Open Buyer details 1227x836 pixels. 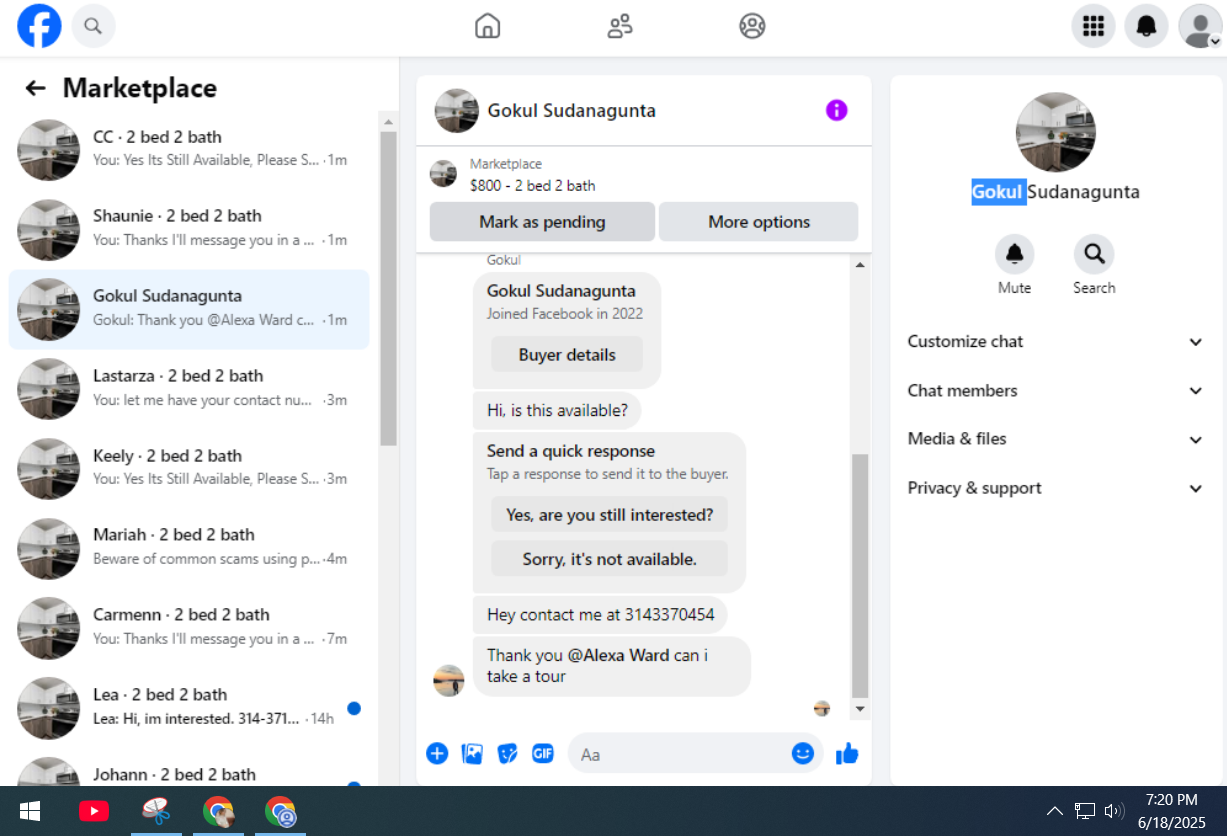tap(567, 355)
